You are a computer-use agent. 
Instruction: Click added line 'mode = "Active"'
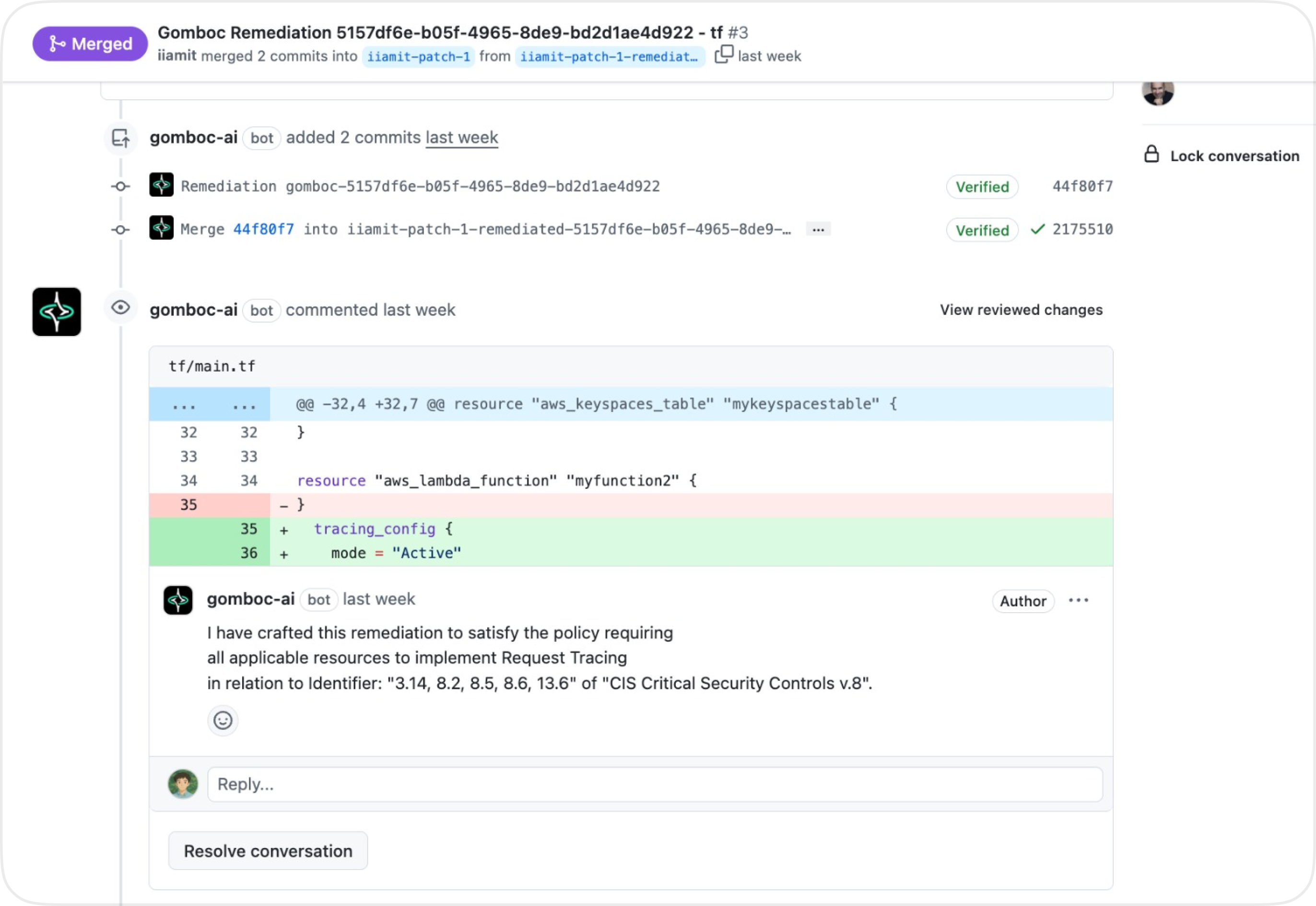[631, 554]
